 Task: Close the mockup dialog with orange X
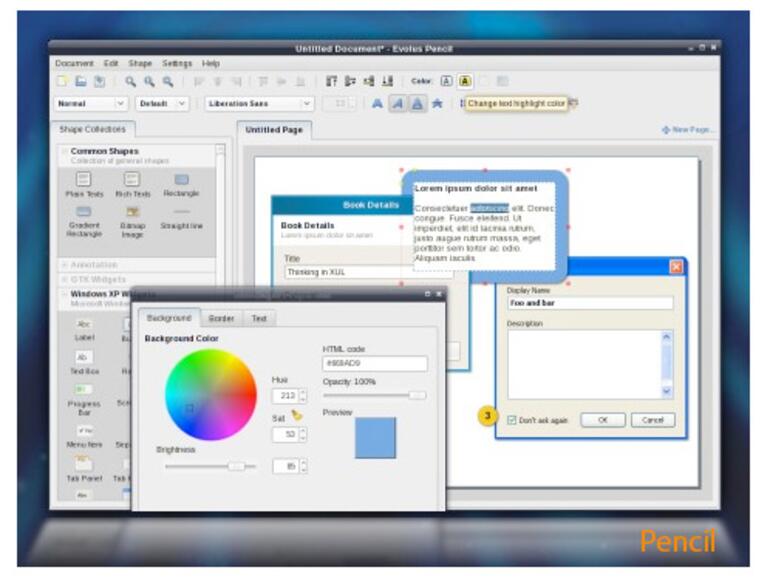676,267
